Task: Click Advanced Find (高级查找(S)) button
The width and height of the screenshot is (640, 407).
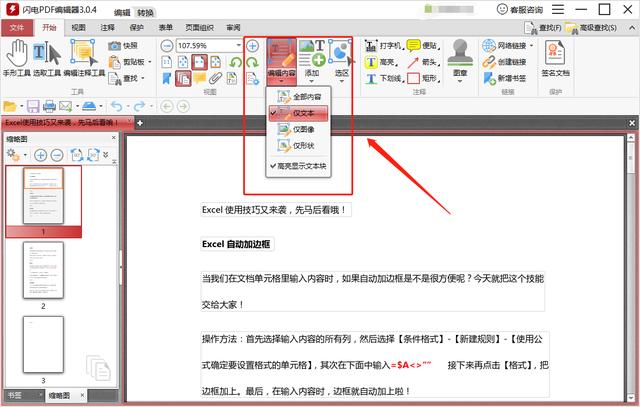Action: click(x=591, y=28)
